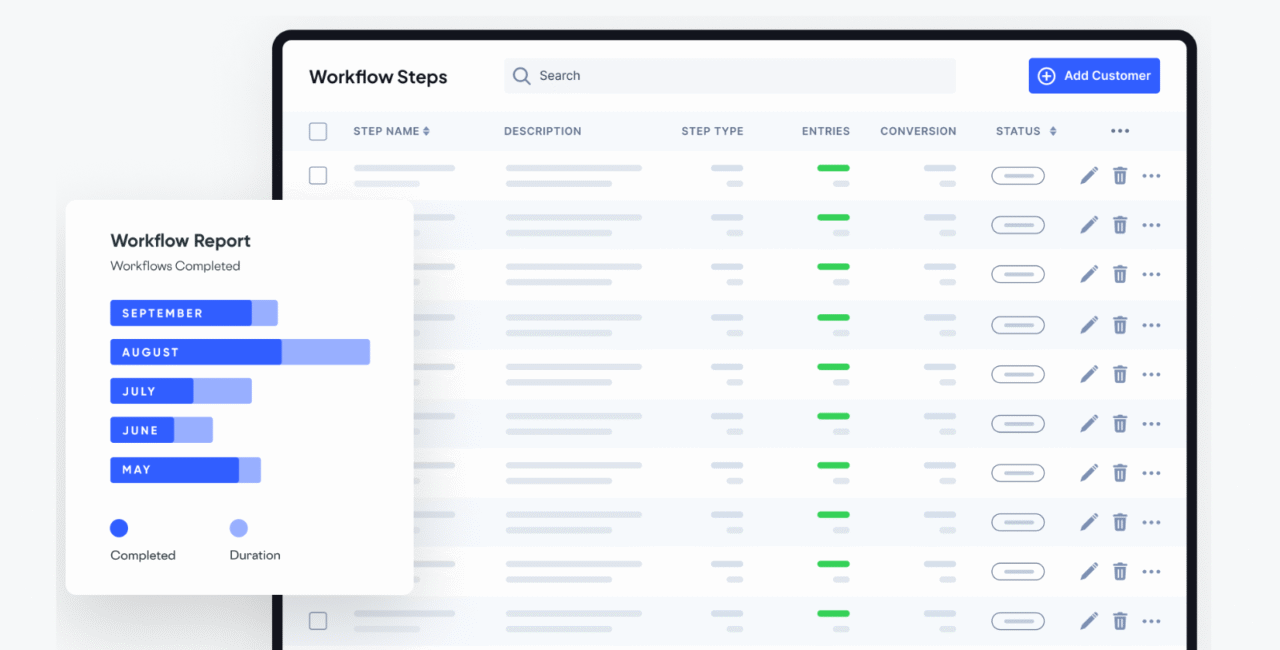Click the plus icon on Add Customer

click(x=1047, y=76)
